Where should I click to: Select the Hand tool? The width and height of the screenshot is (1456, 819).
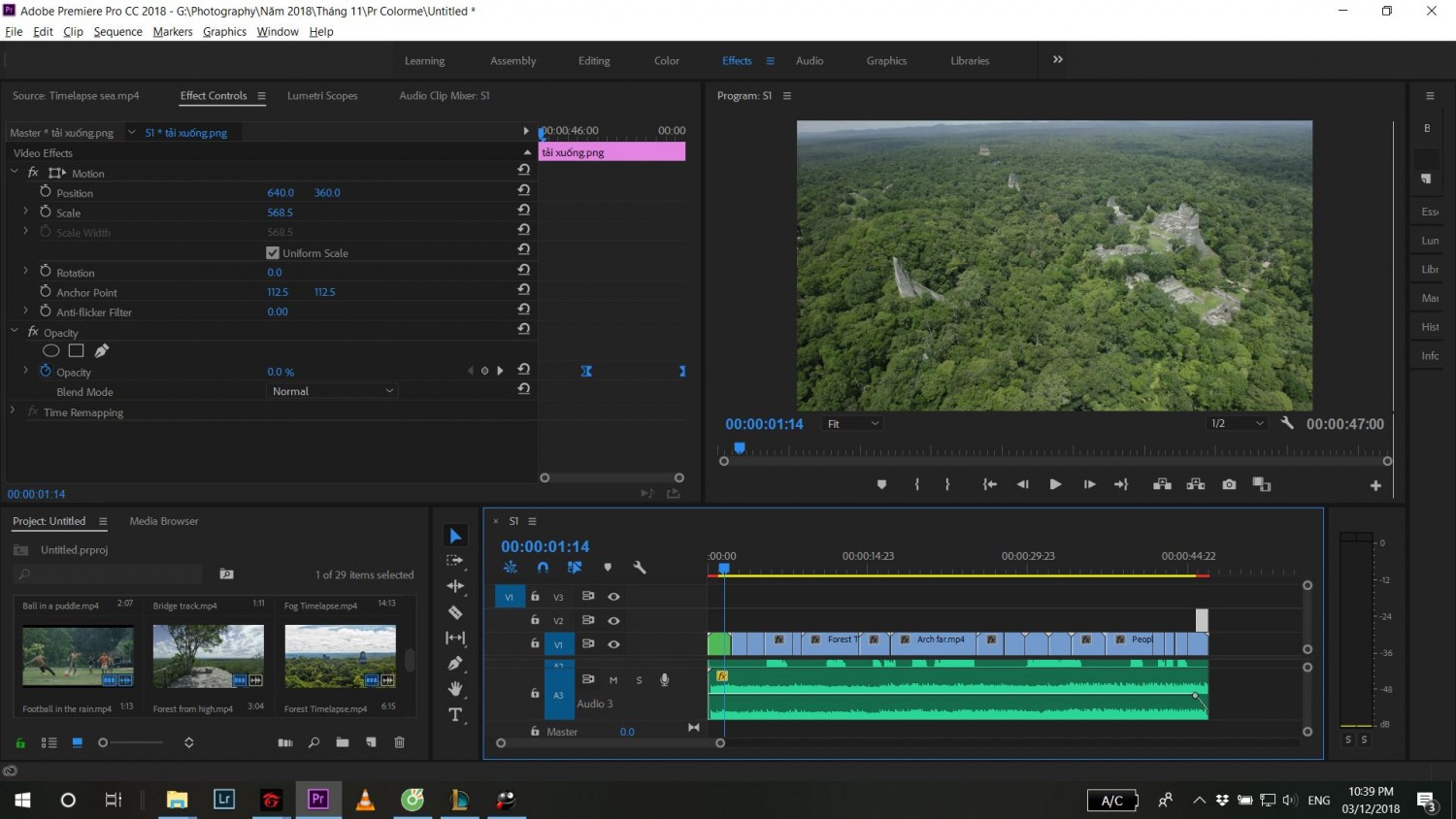[x=455, y=689]
